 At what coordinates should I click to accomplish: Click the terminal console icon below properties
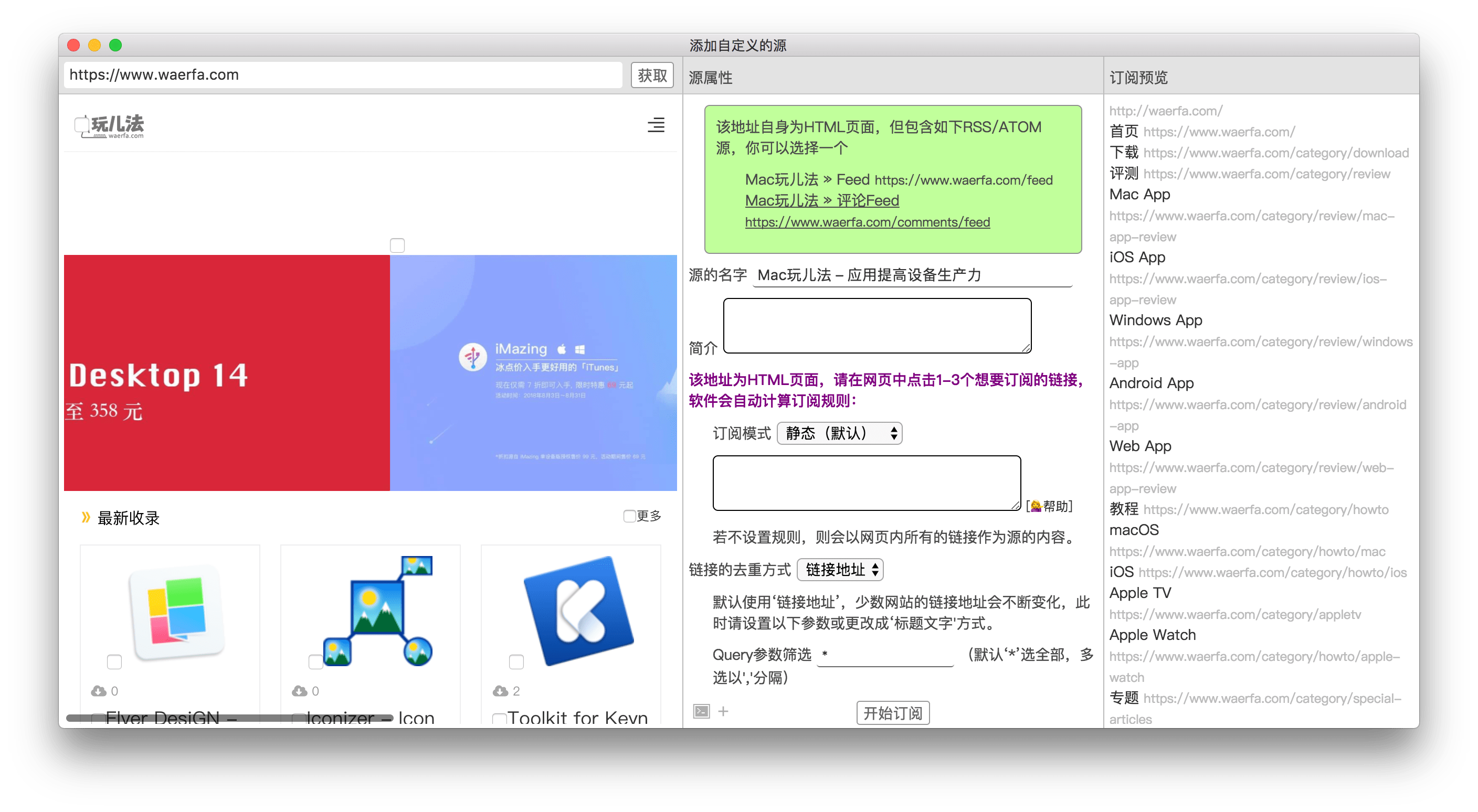click(x=701, y=711)
